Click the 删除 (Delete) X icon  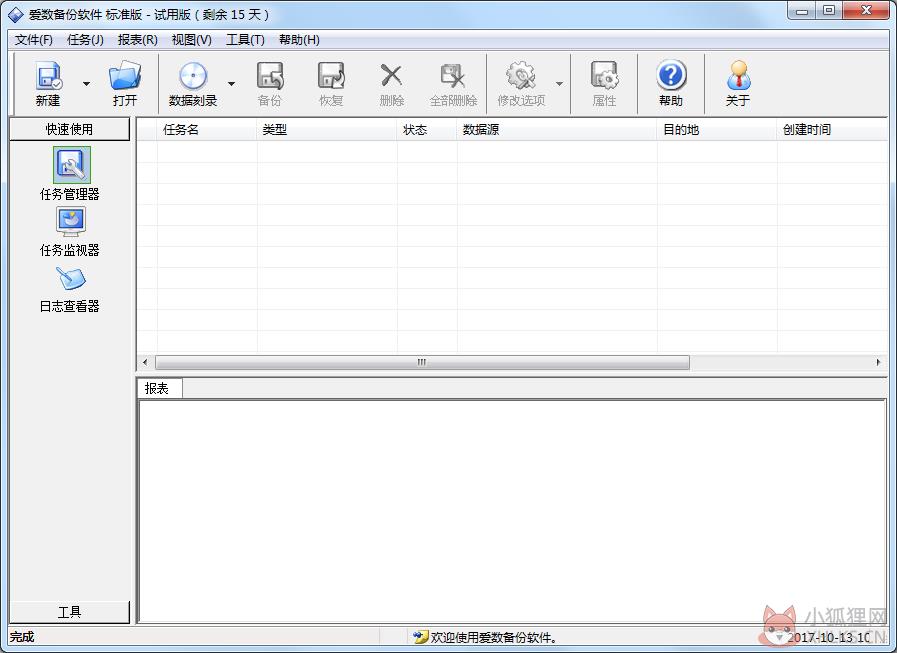(x=392, y=75)
